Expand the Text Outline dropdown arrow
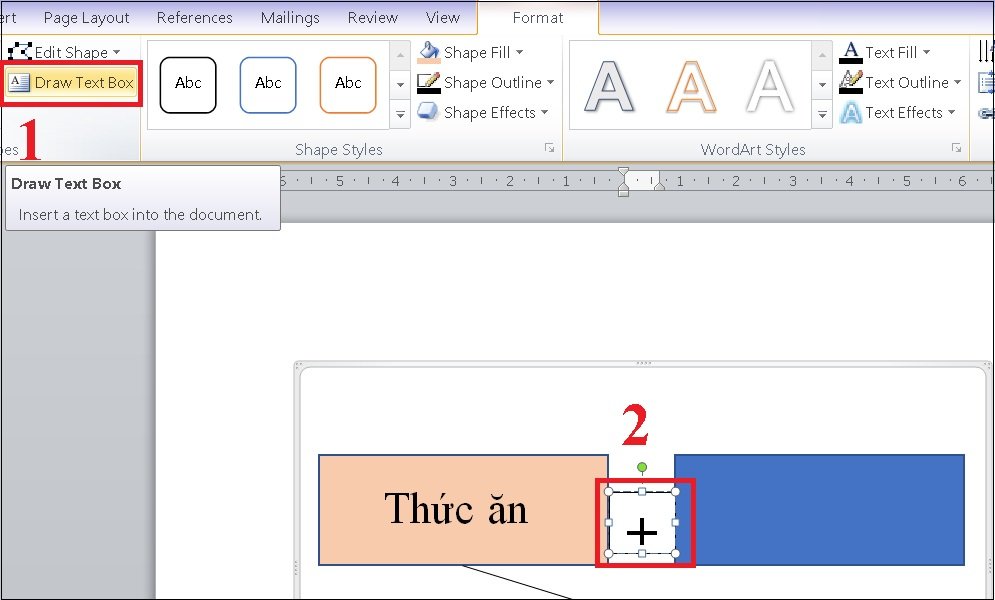This screenshot has width=995, height=600. coord(957,82)
